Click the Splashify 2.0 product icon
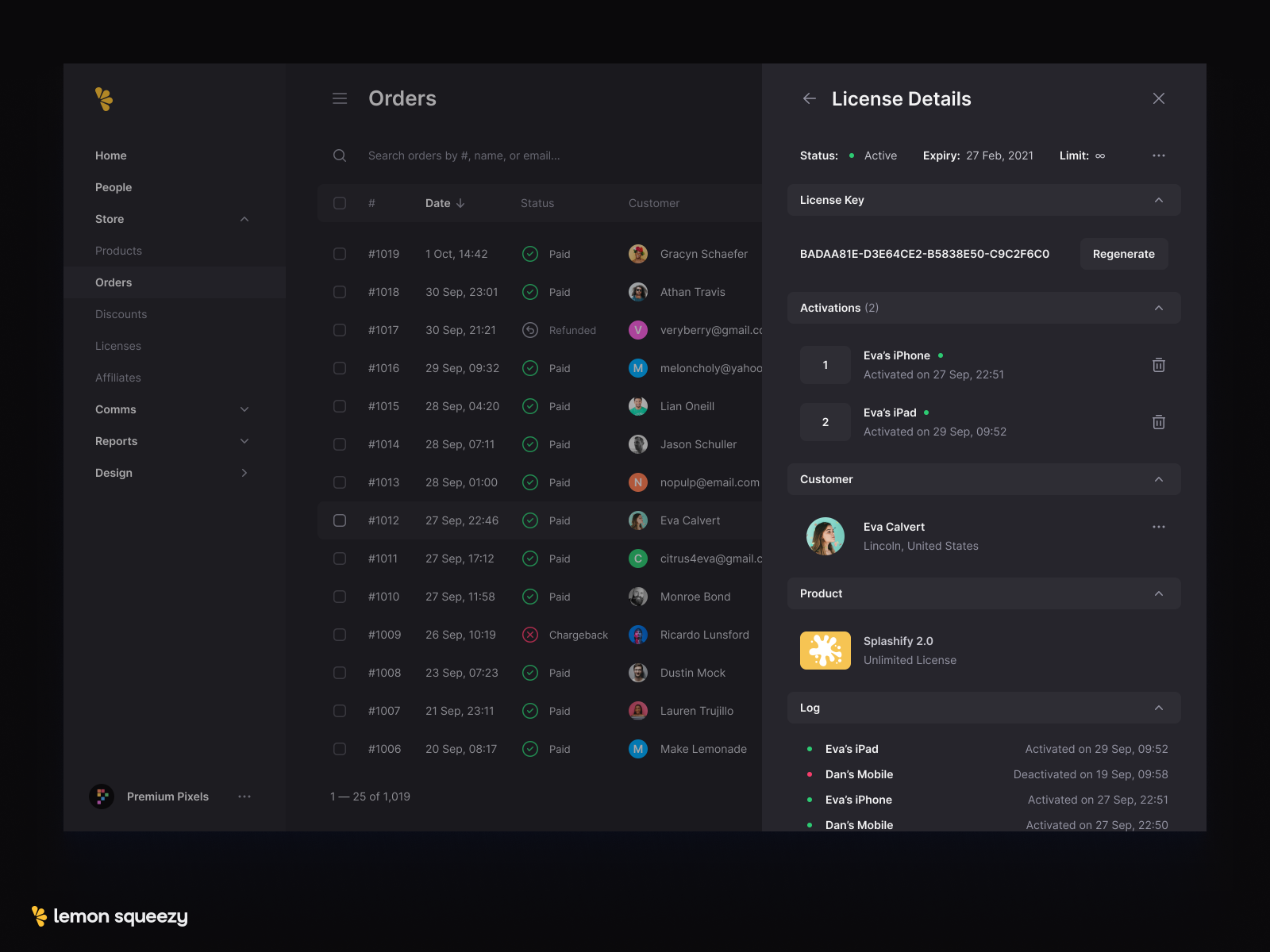Screen dimensions: 1270x952 825,650
